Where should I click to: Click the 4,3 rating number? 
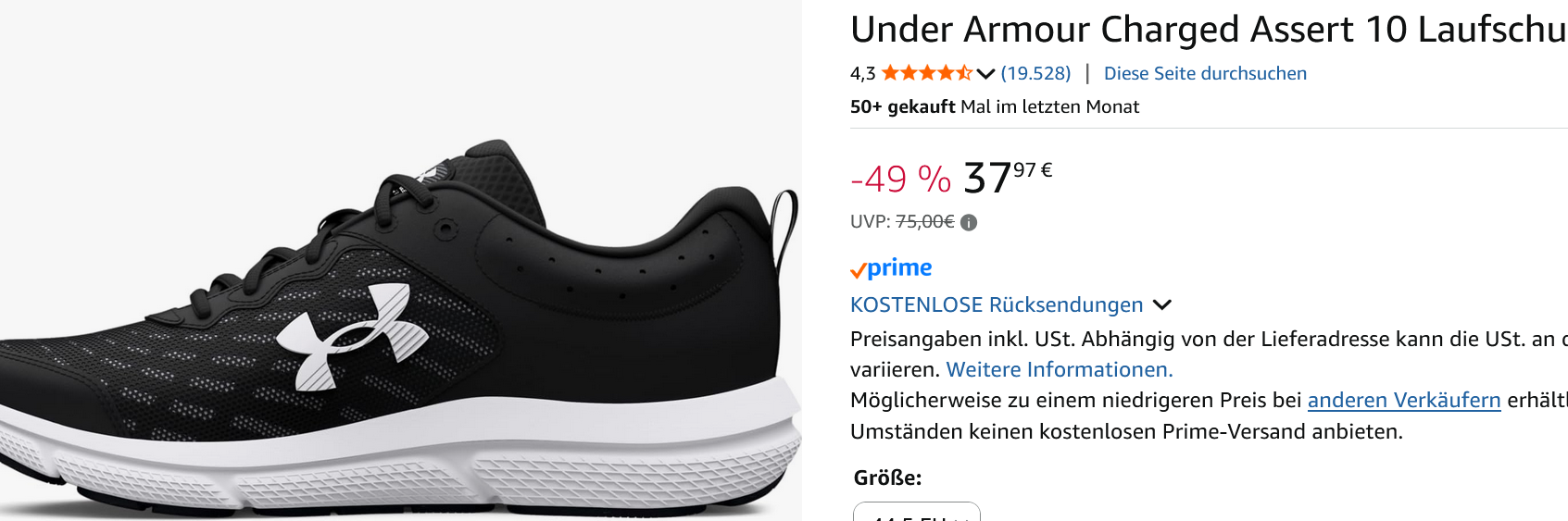[x=862, y=73]
